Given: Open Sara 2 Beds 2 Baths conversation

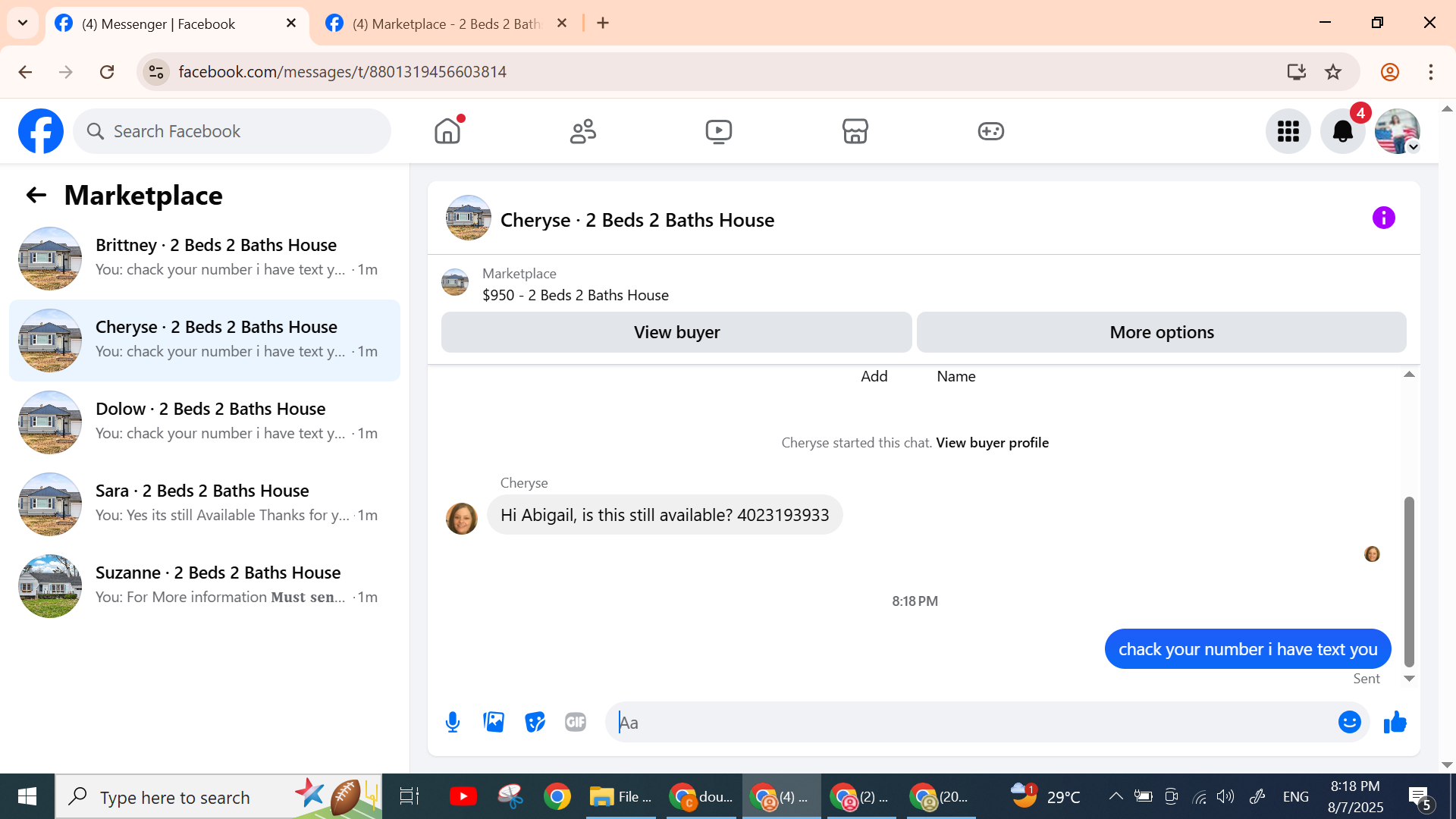Looking at the screenshot, I should [x=205, y=504].
